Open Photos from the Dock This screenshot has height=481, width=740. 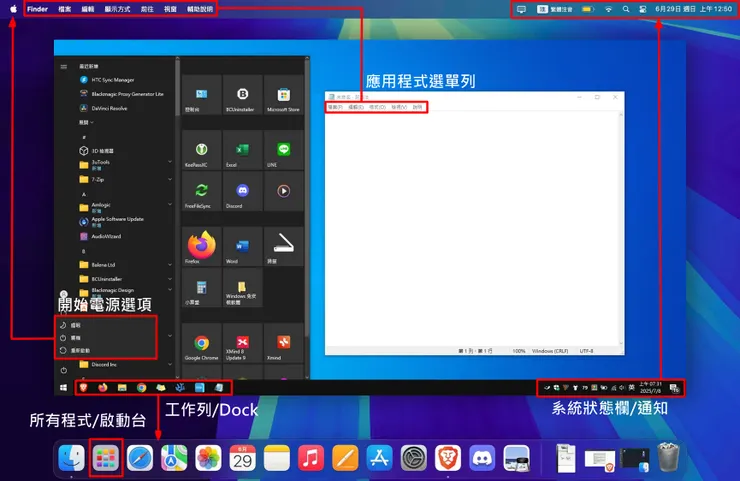click(x=208, y=458)
